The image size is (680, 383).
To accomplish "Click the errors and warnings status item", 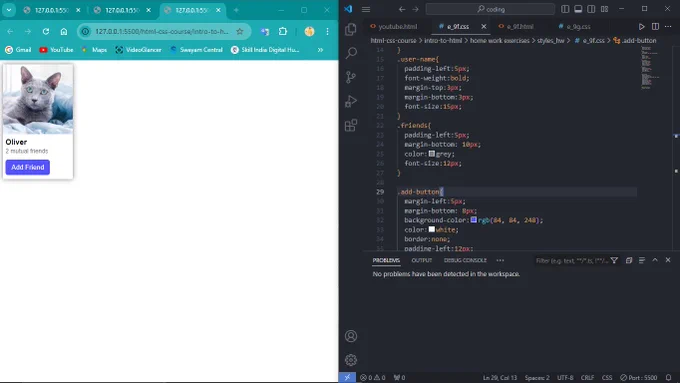I will pyautogui.click(x=373, y=377).
